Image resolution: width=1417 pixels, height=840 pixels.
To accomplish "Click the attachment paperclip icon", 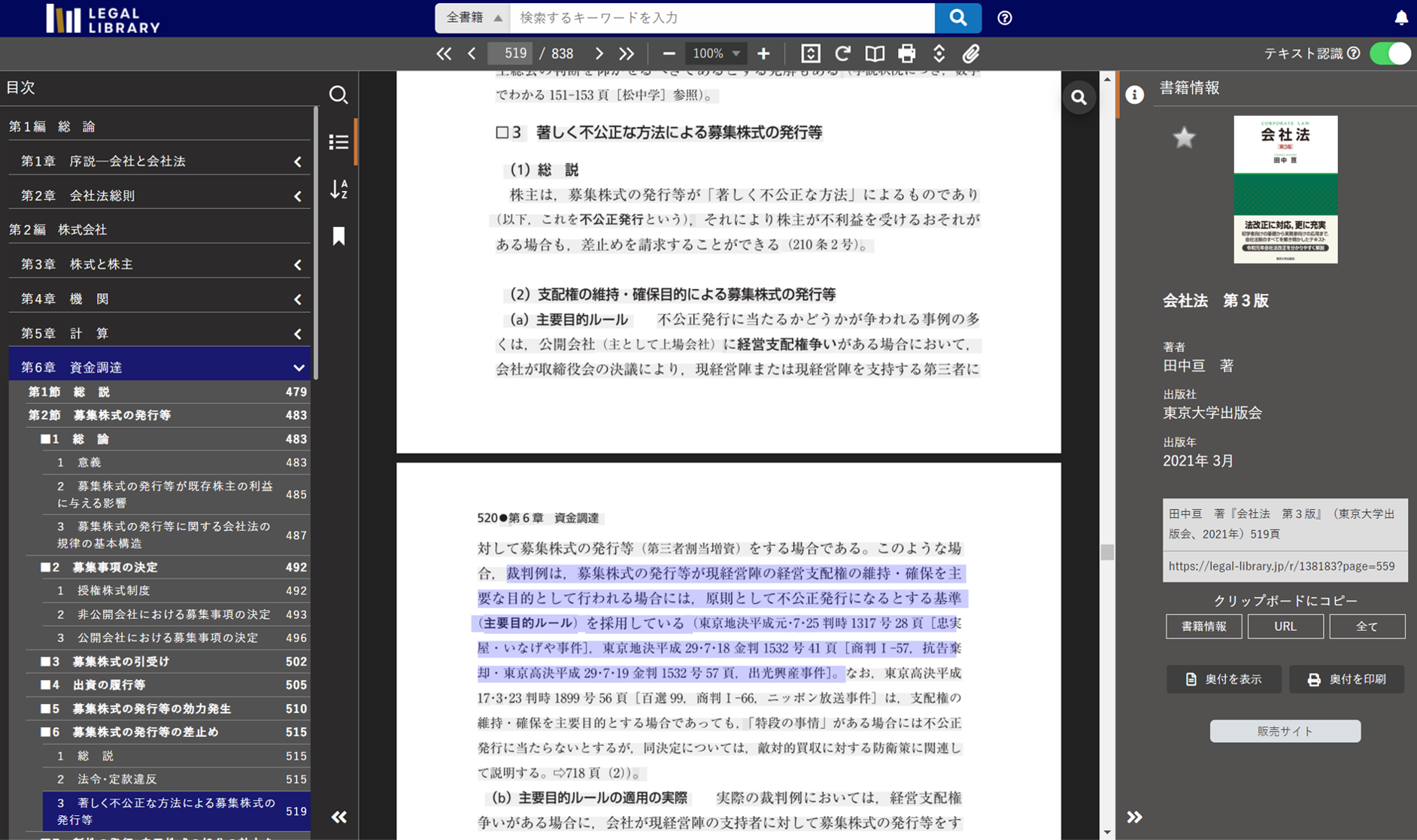I will tap(971, 53).
